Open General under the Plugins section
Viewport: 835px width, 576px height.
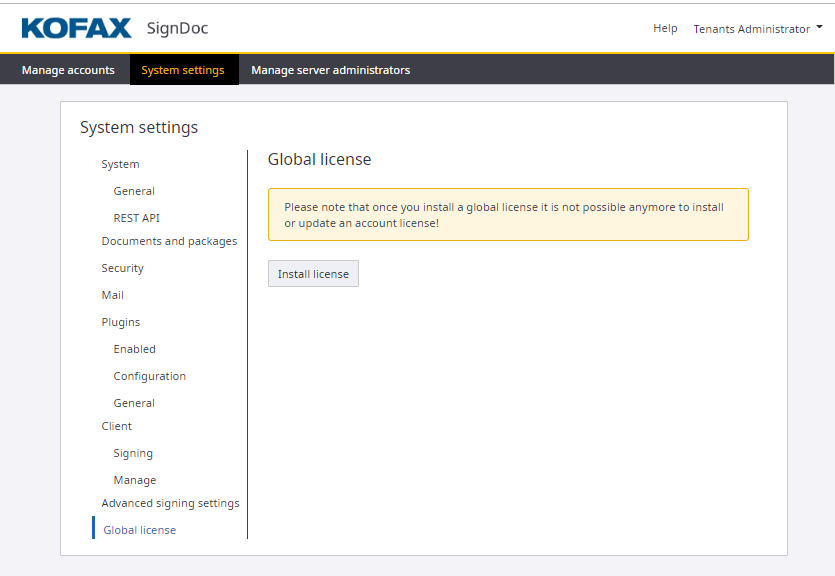click(x=134, y=403)
